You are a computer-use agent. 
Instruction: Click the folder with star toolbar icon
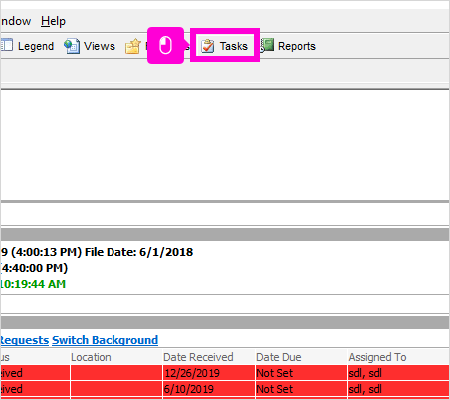pos(133,46)
